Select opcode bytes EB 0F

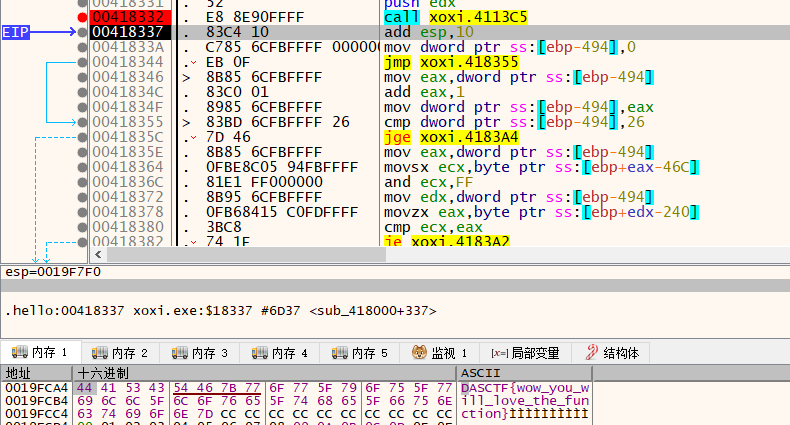(228, 62)
